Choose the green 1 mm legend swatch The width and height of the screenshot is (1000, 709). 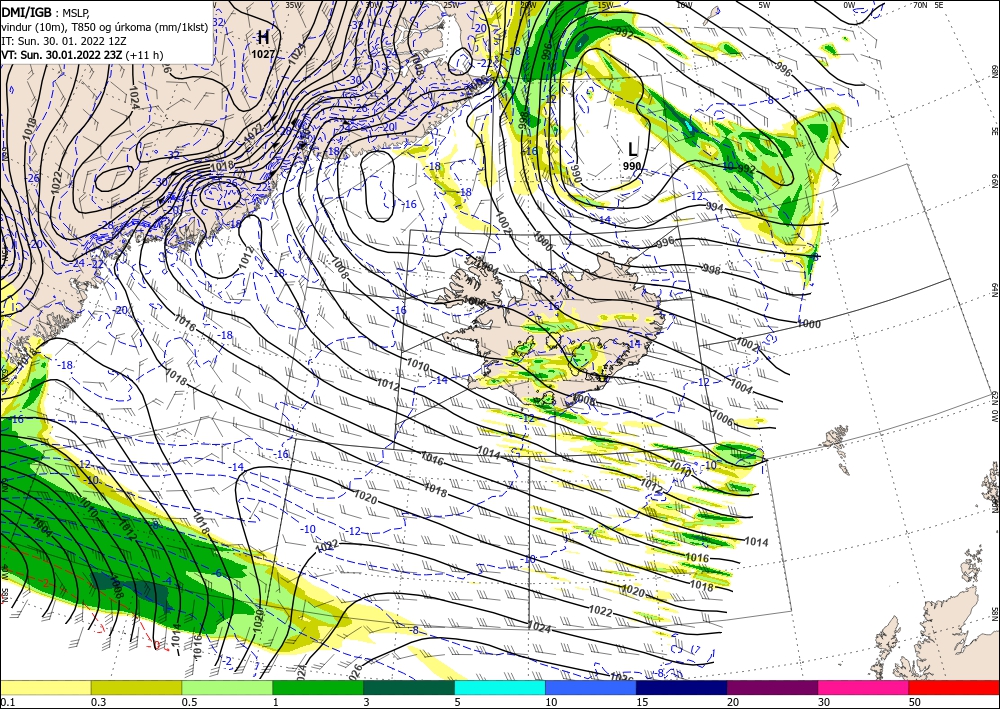(x=318, y=687)
